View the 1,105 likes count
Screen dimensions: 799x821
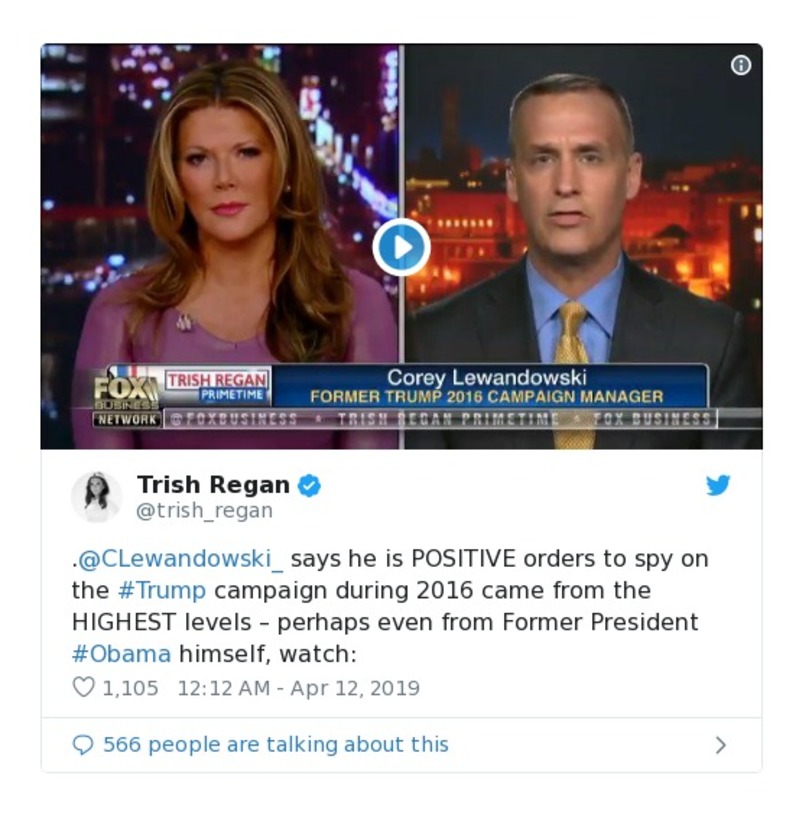point(130,688)
